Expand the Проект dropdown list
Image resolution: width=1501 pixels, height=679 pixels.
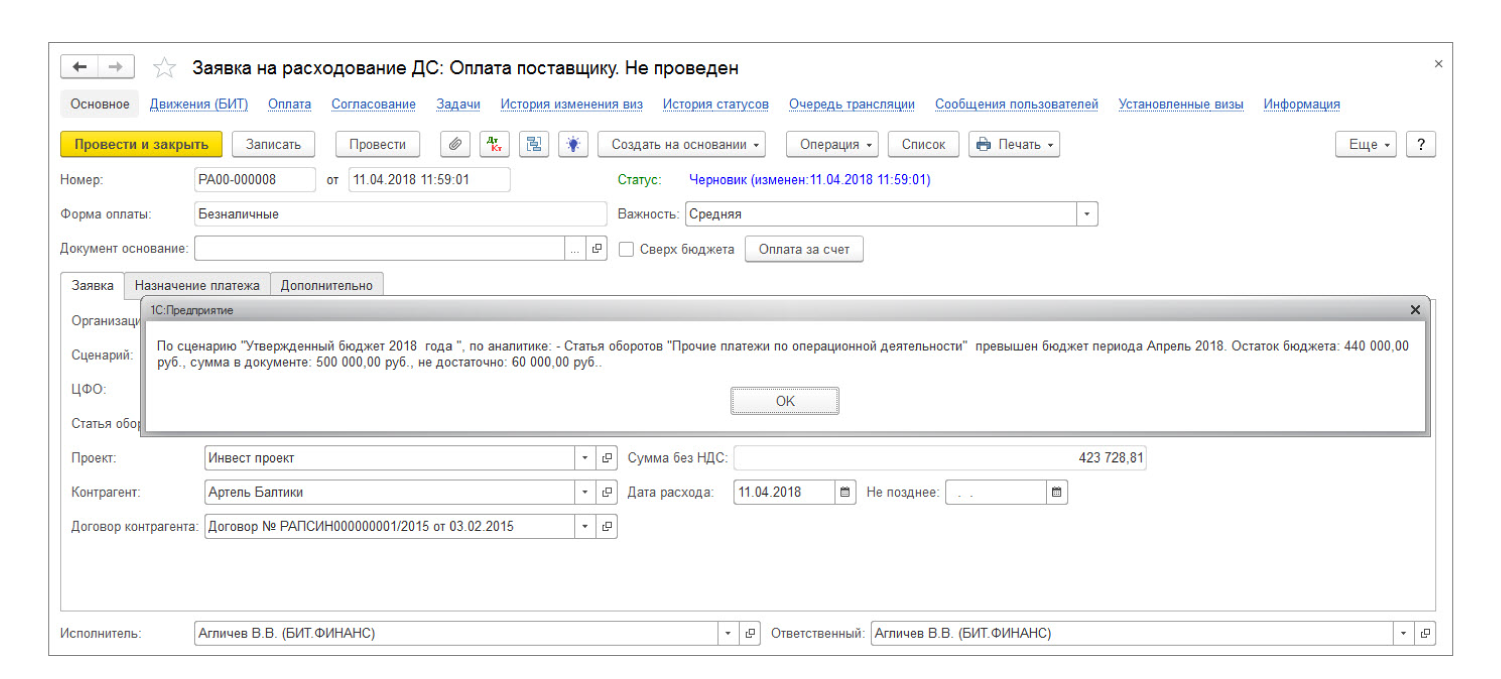click(x=585, y=458)
